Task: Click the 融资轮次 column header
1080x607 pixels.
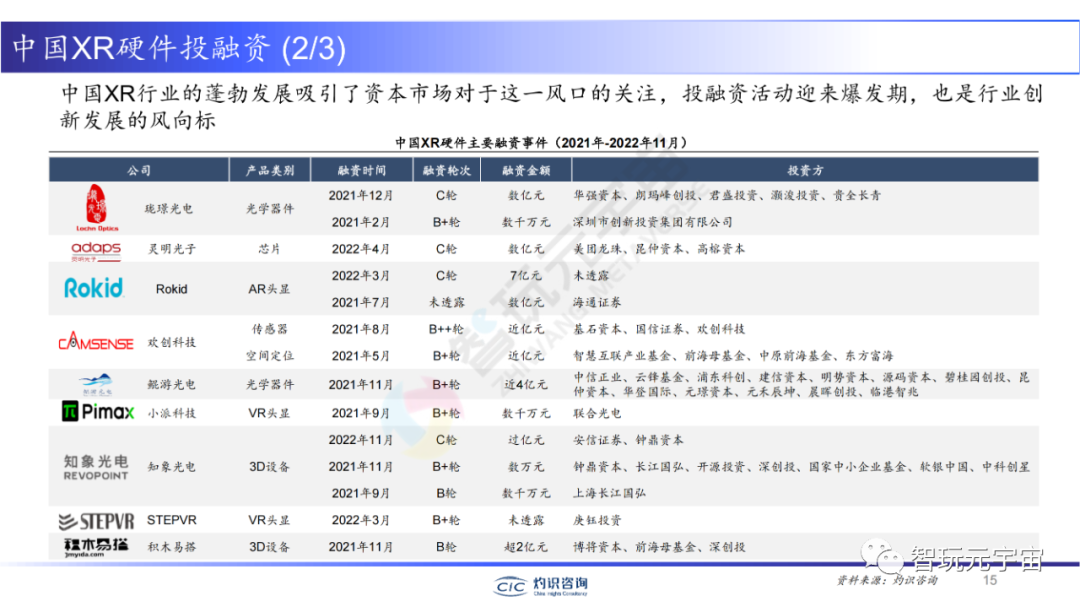Action: (x=446, y=170)
